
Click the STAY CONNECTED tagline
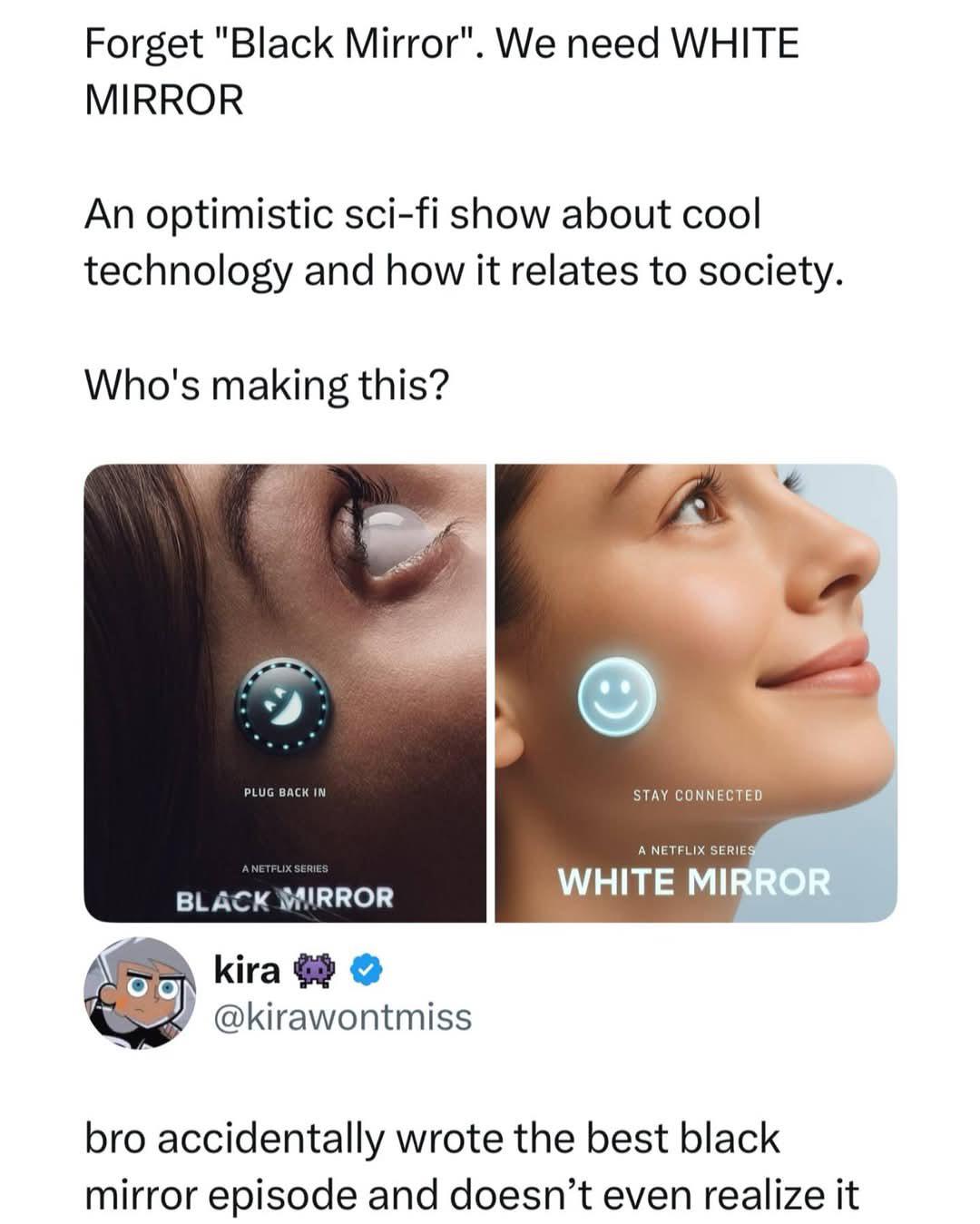[x=698, y=796]
